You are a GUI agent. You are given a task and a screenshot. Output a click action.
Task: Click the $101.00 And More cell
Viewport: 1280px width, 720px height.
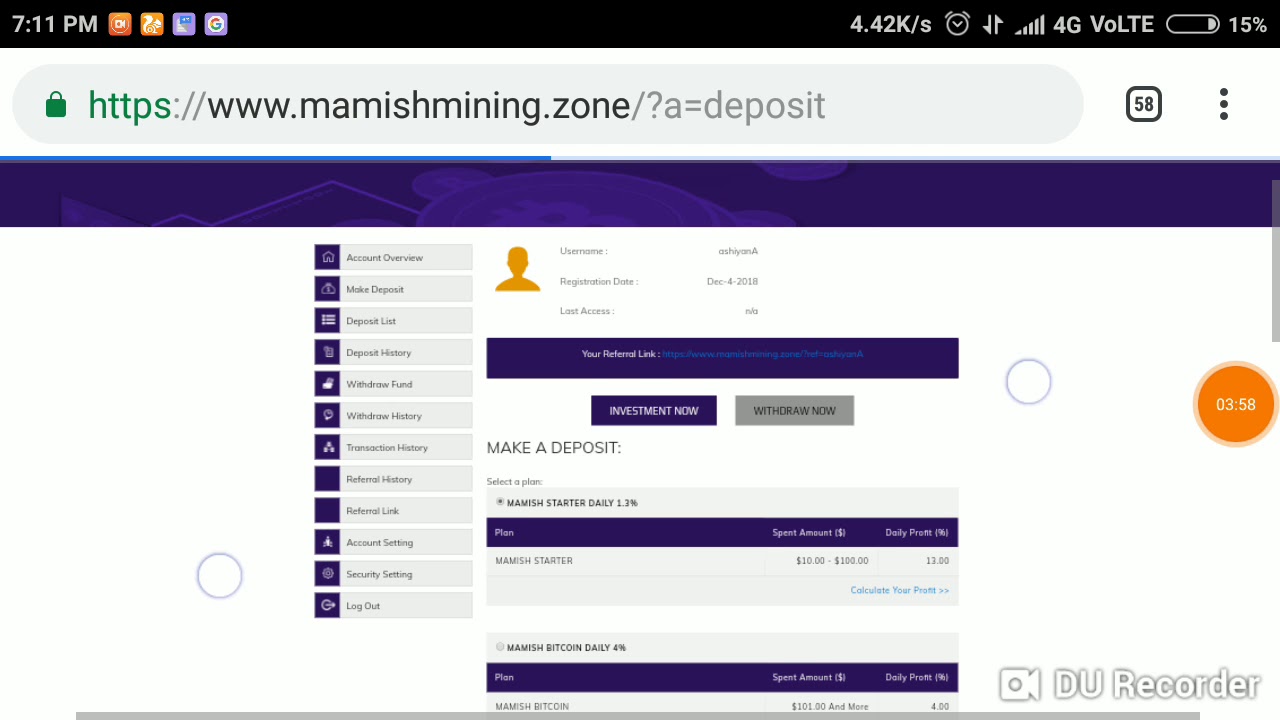point(830,706)
